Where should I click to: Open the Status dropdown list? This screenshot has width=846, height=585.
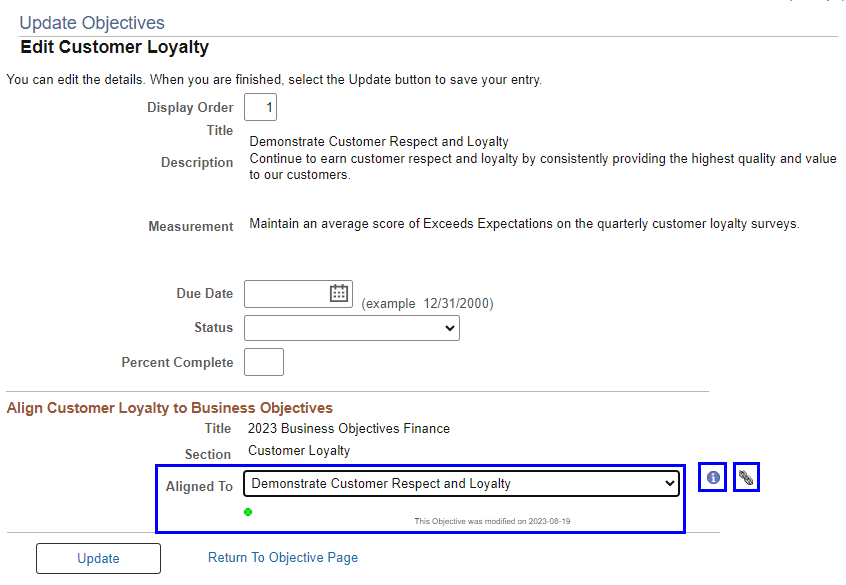(351, 327)
